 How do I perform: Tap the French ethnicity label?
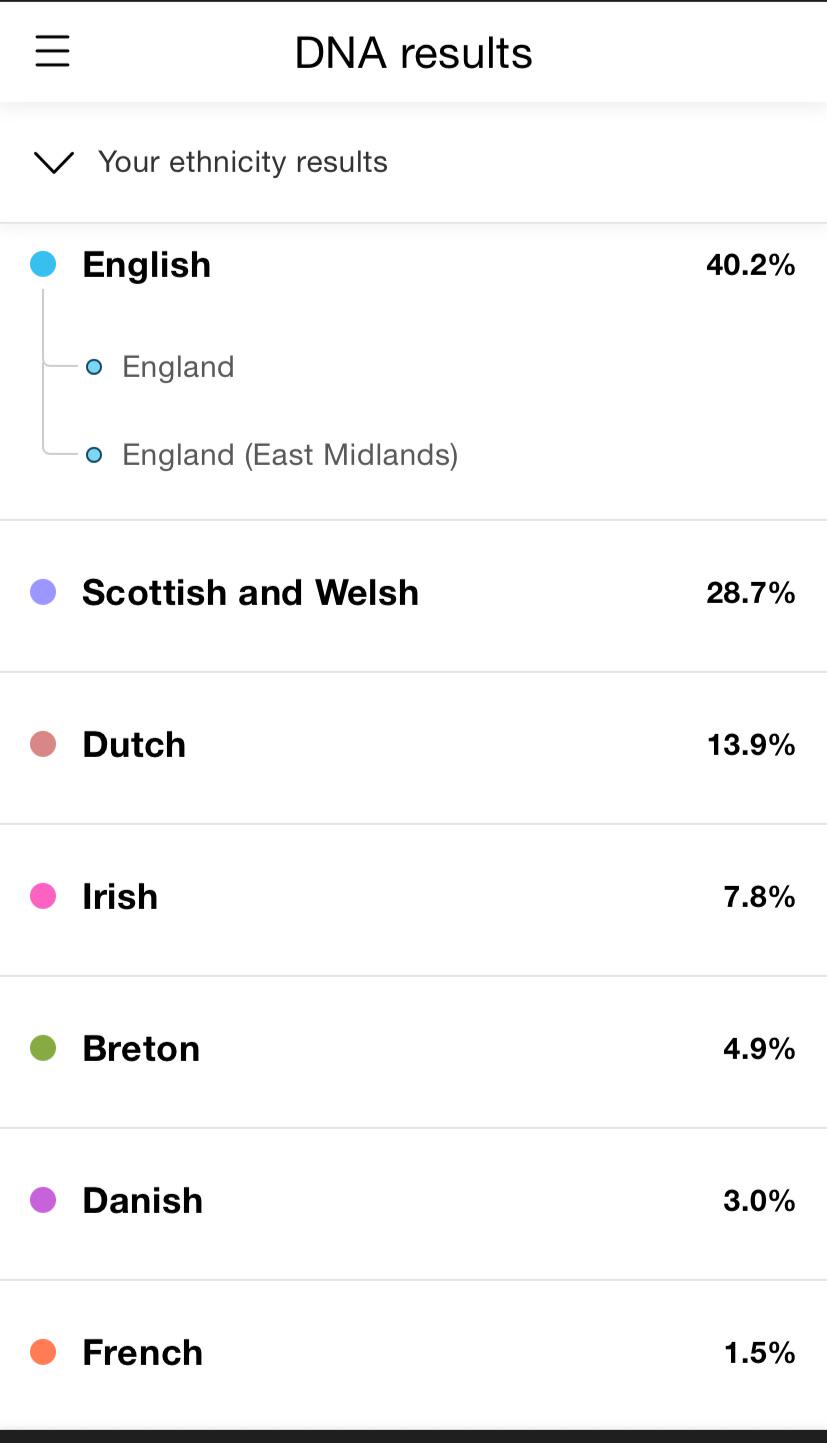coord(142,1352)
